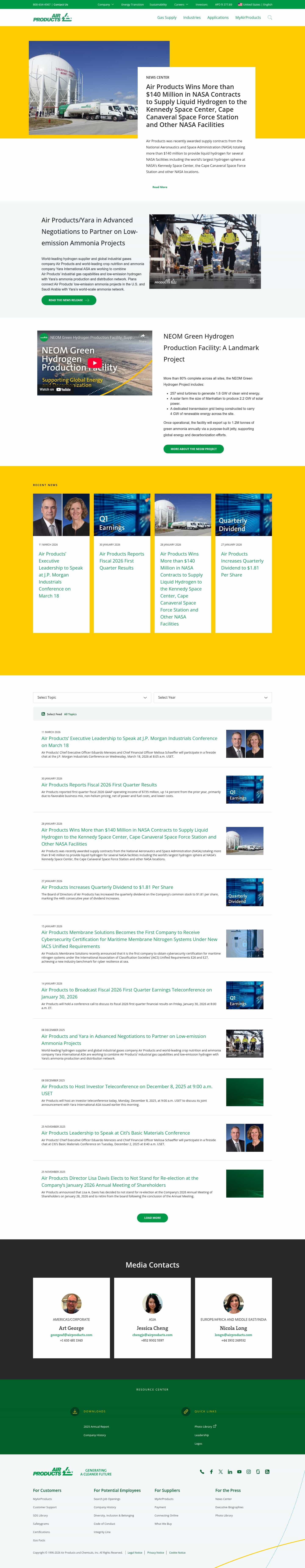This screenshot has height=1568, width=305.
Task: Open the MyAirProducts menu item
Action: 248,18
